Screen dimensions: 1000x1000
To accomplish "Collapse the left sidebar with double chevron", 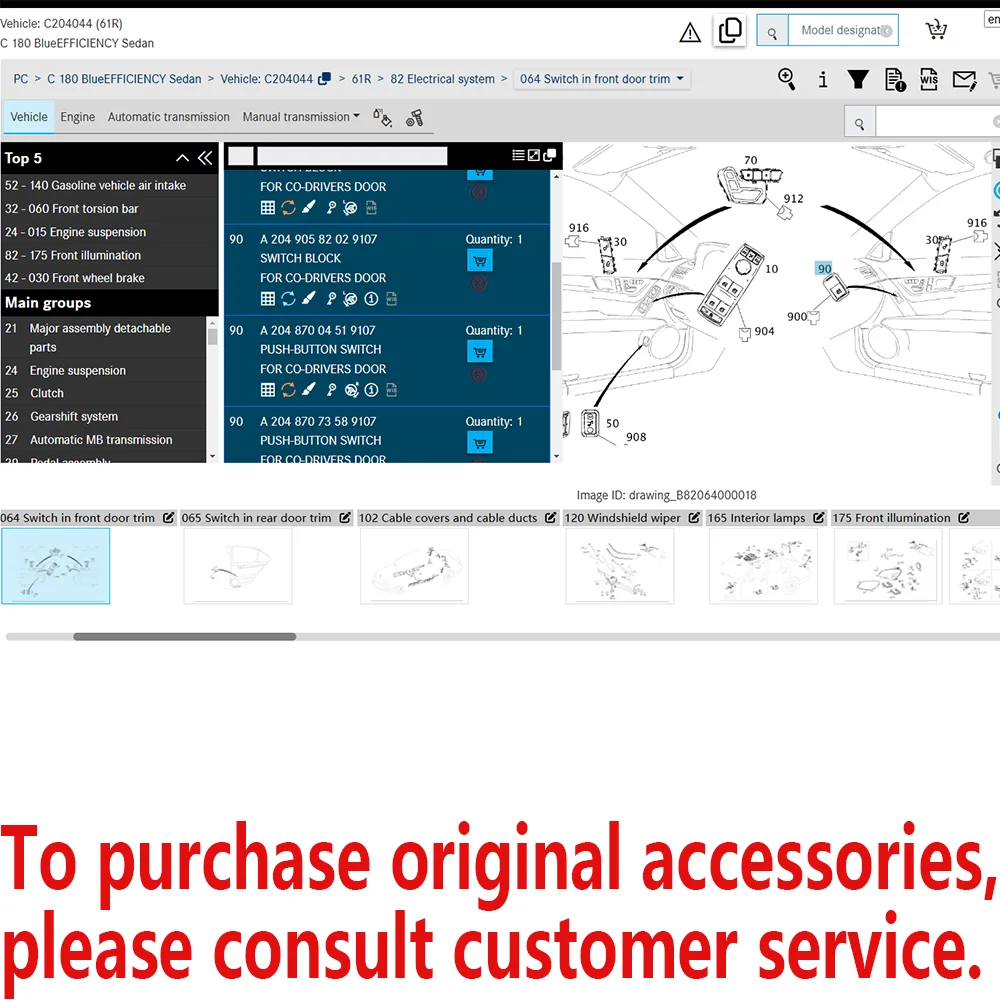I will pyautogui.click(x=205, y=158).
